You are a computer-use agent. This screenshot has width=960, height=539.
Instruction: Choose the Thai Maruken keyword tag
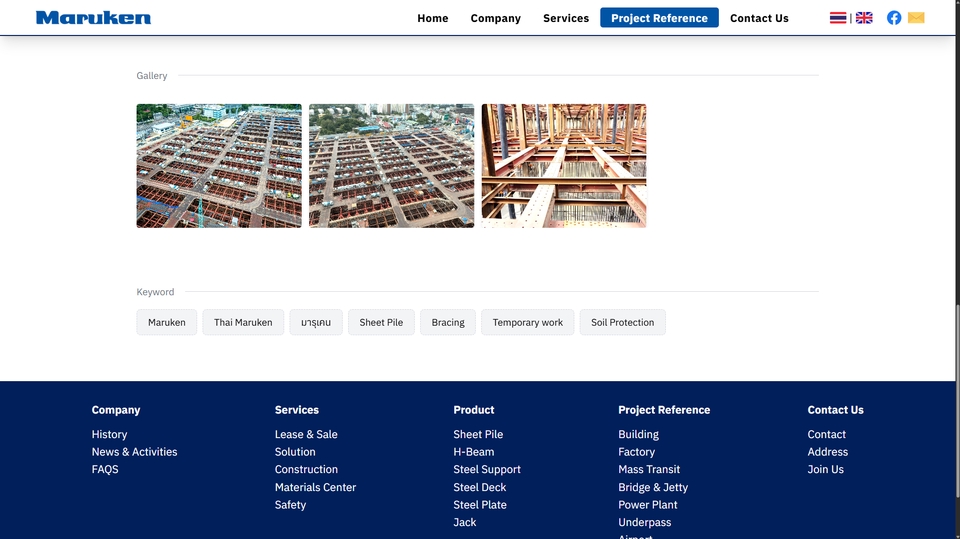click(243, 322)
